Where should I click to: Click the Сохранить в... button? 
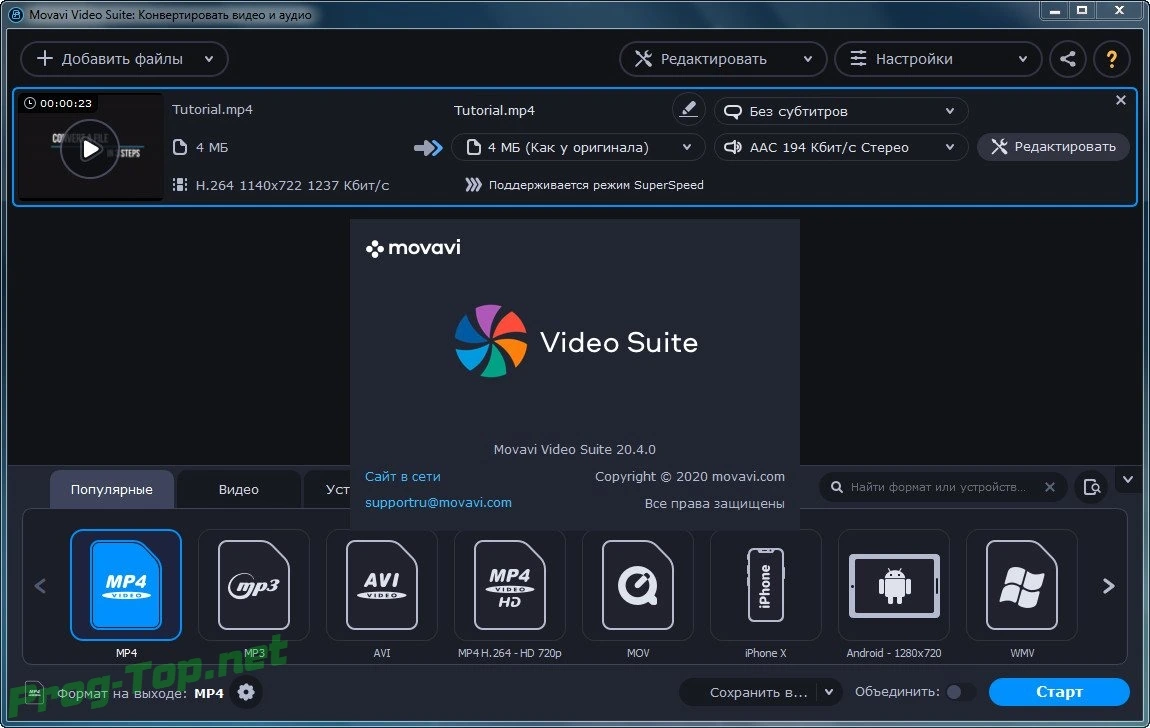tap(750, 691)
